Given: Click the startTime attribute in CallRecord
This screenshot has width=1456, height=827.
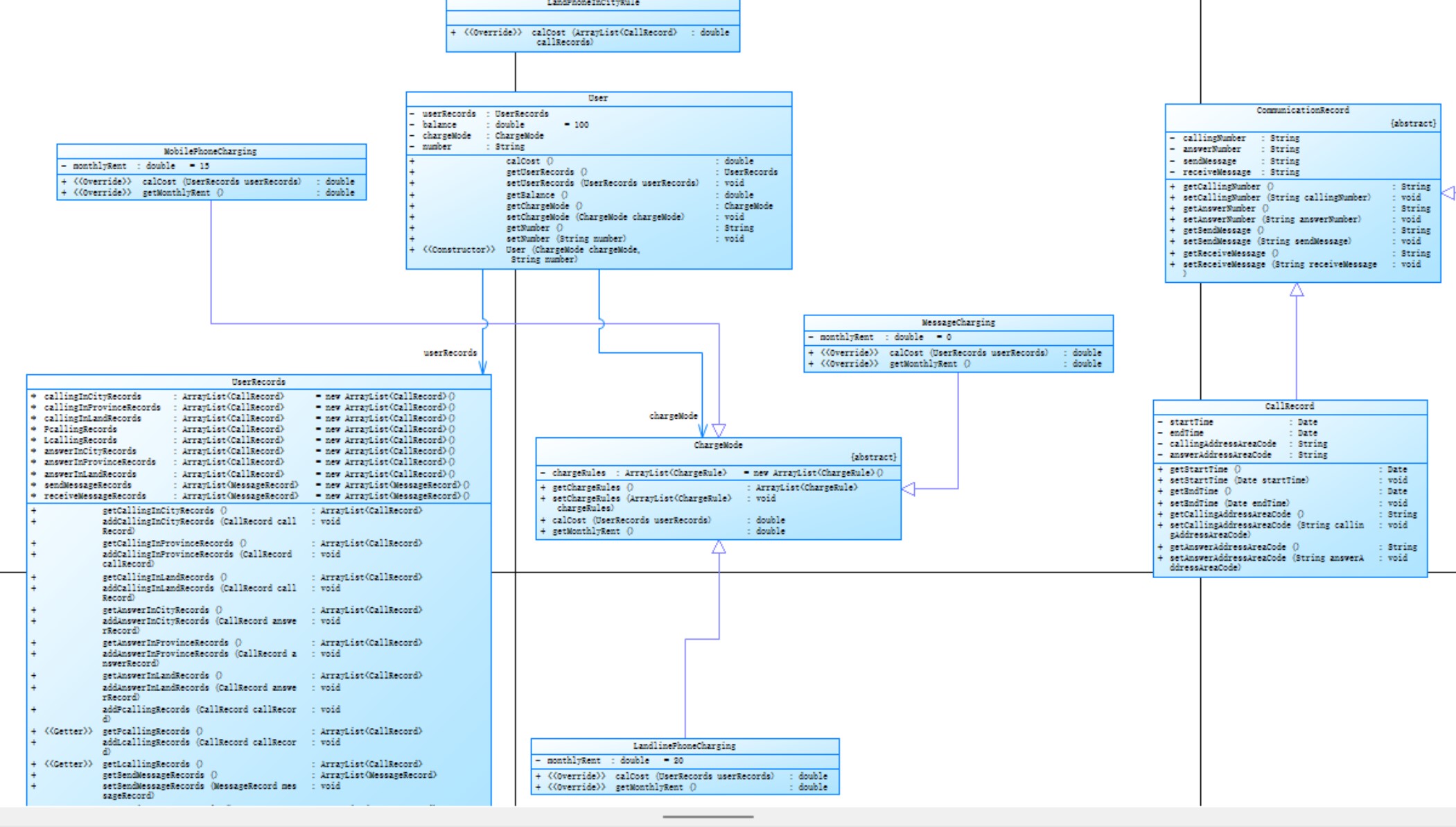Looking at the screenshot, I should pyautogui.click(x=1191, y=421).
